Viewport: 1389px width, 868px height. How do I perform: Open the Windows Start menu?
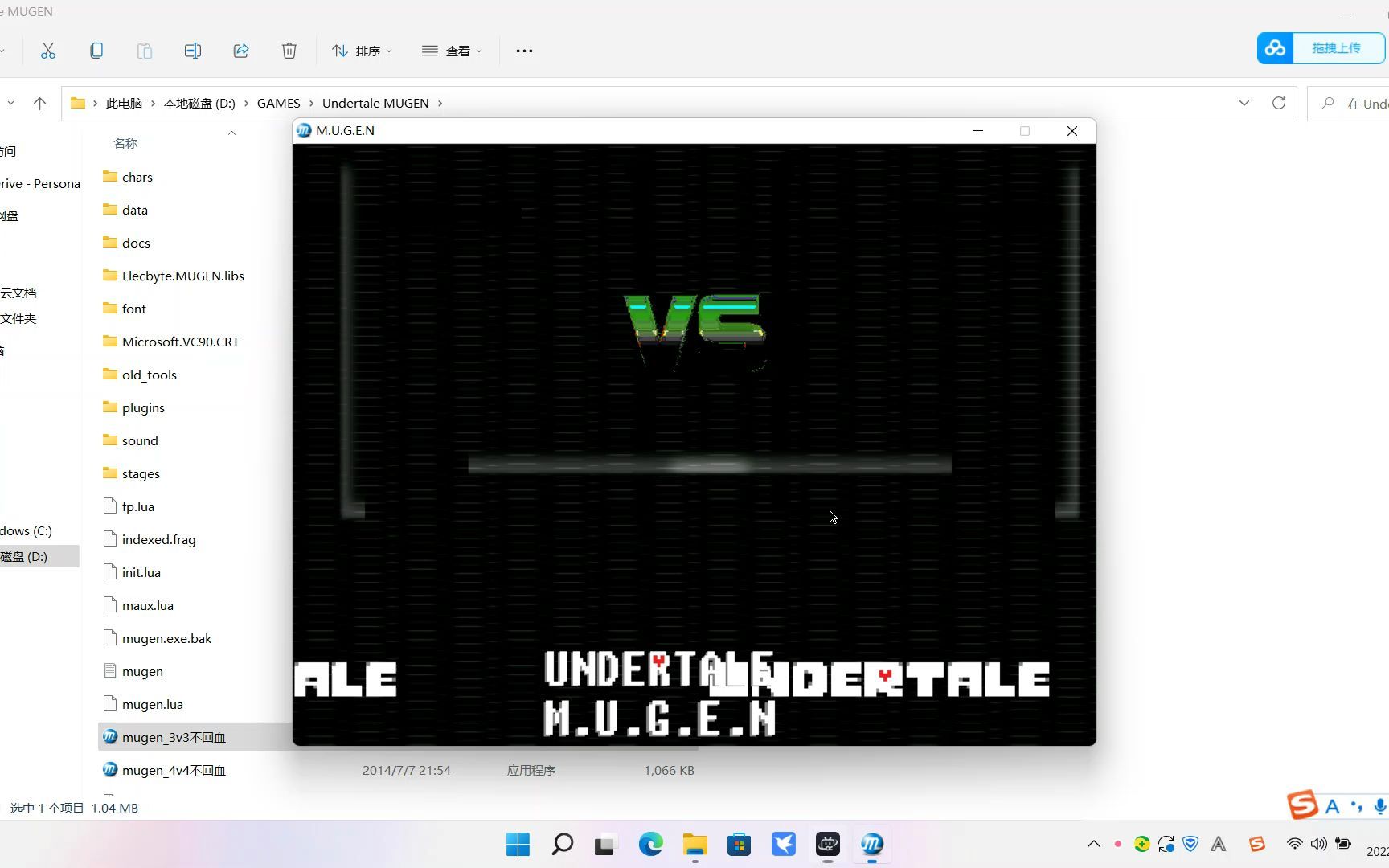tap(518, 844)
